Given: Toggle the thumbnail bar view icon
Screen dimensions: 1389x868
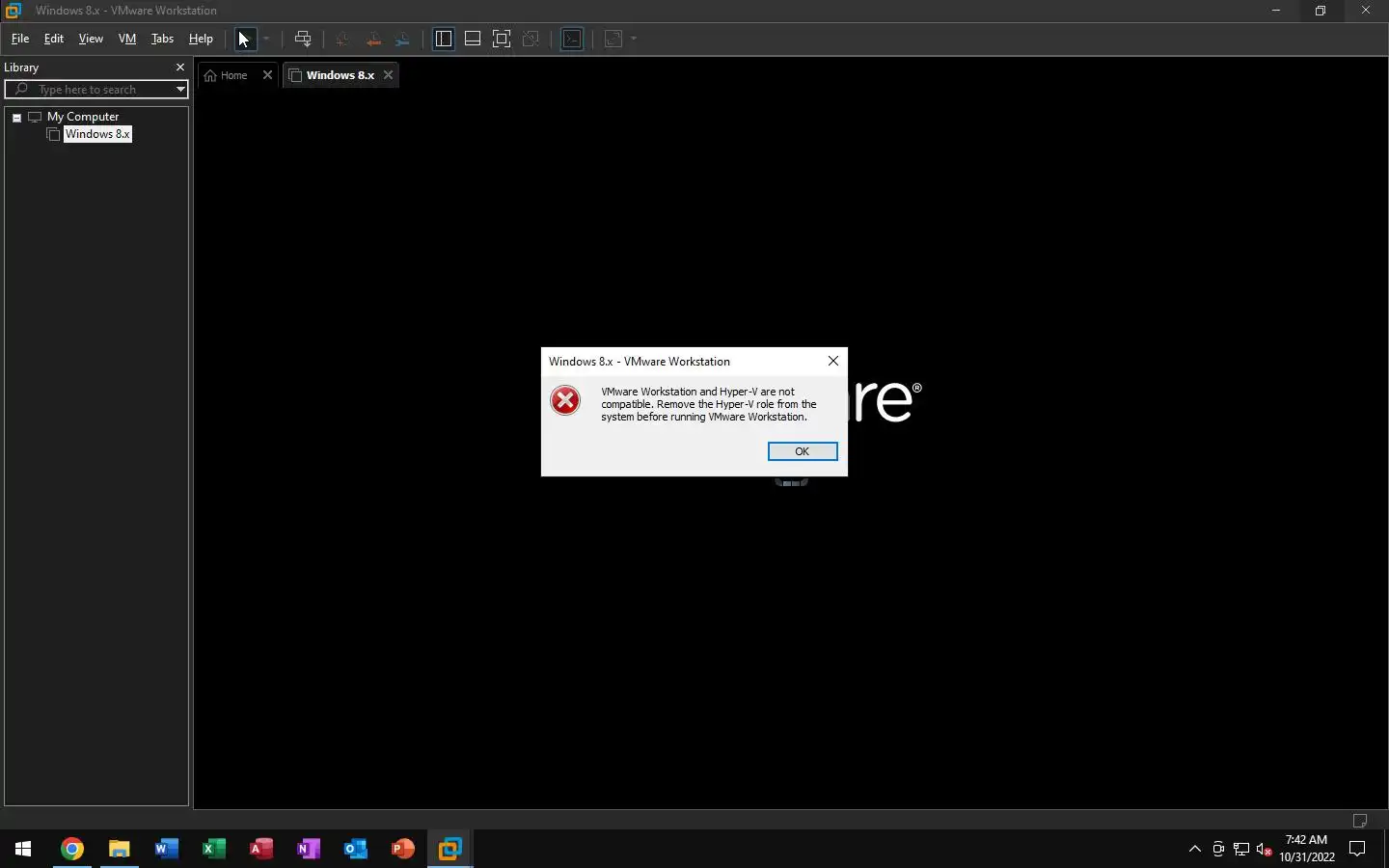Looking at the screenshot, I should click(x=473, y=40).
